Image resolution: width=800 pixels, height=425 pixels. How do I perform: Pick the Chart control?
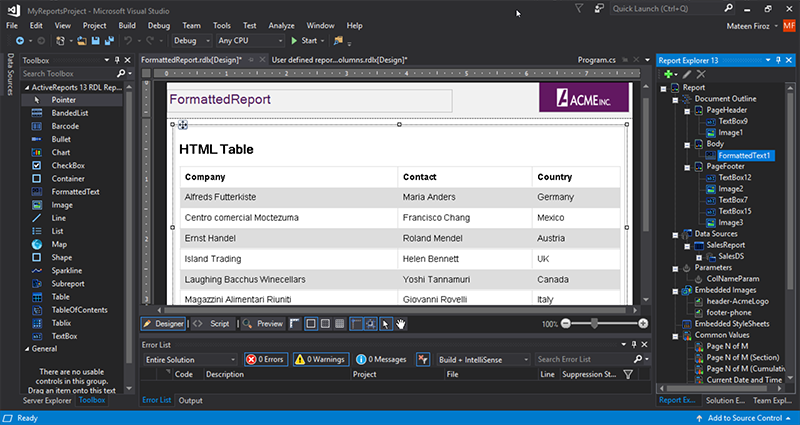(x=60, y=153)
